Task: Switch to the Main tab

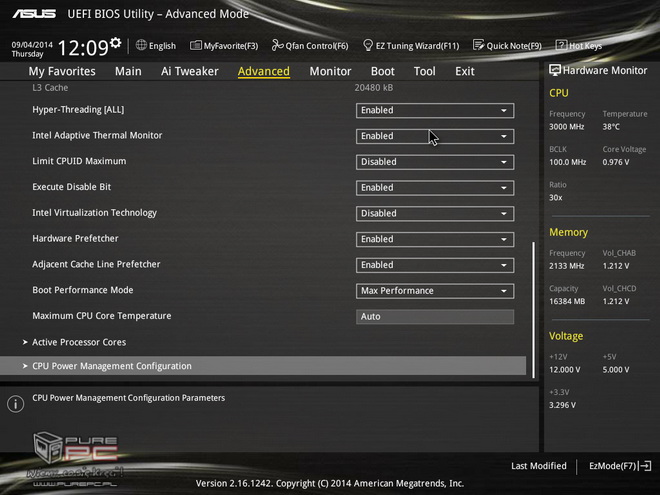Action: coord(128,71)
